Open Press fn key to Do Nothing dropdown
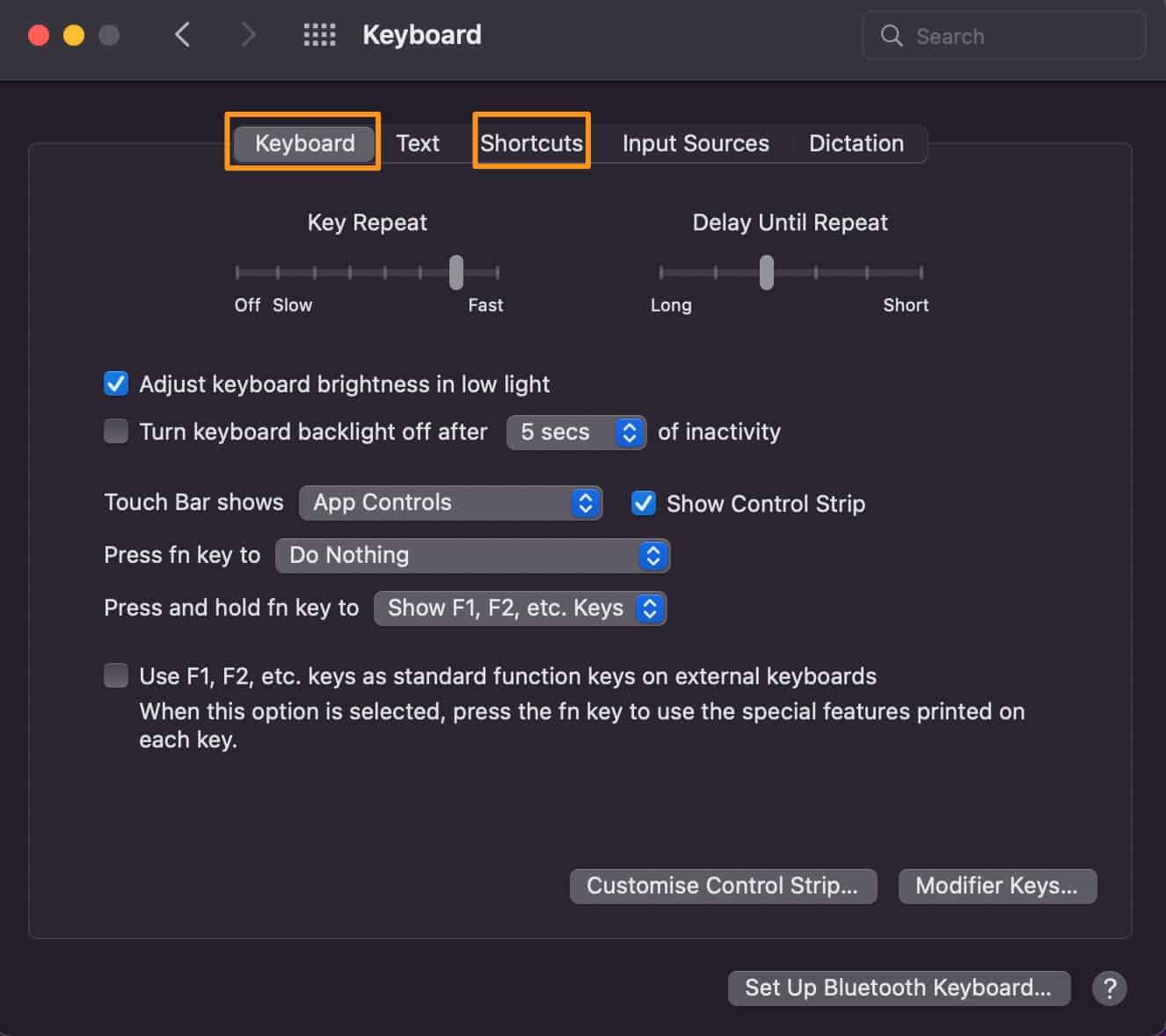 tap(473, 555)
